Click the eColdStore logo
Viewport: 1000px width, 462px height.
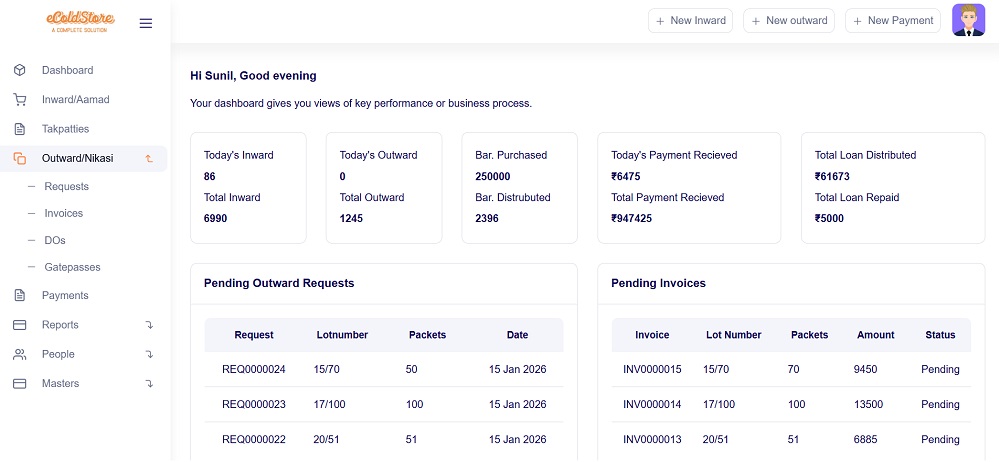(x=80, y=21)
